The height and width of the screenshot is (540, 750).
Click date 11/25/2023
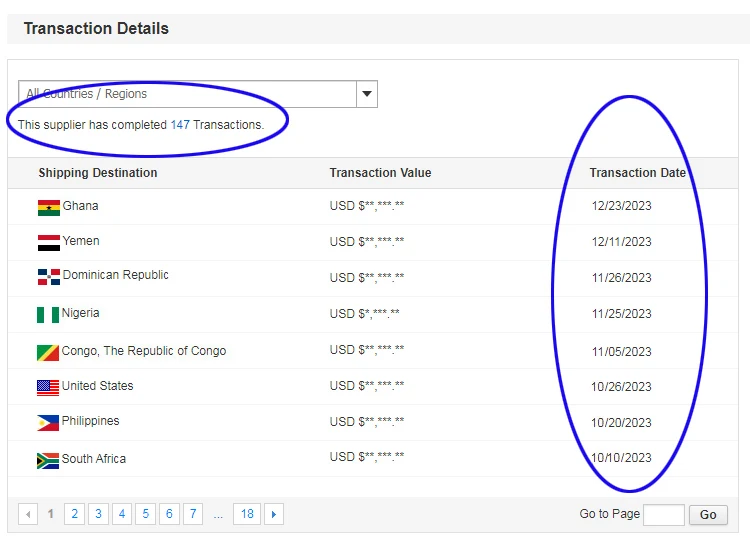point(621,314)
